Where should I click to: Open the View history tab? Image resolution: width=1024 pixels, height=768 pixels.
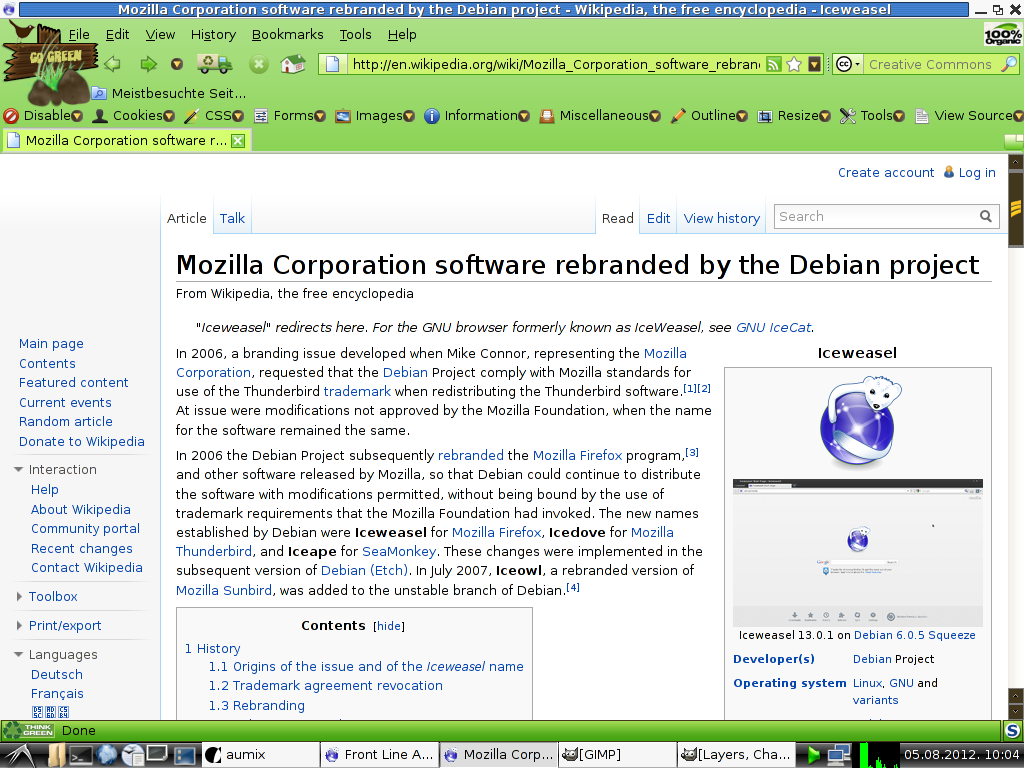pyautogui.click(x=722, y=218)
